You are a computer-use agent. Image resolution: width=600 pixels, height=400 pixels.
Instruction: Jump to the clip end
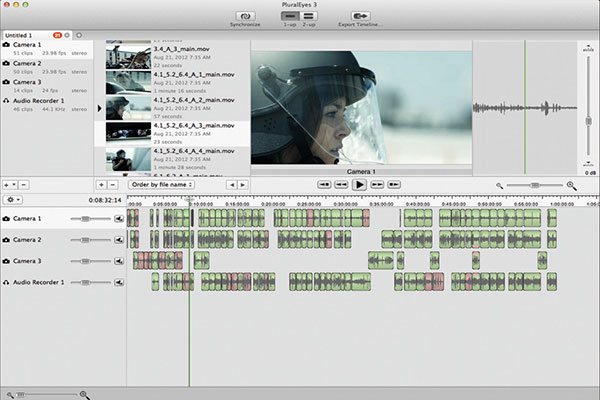click(394, 184)
